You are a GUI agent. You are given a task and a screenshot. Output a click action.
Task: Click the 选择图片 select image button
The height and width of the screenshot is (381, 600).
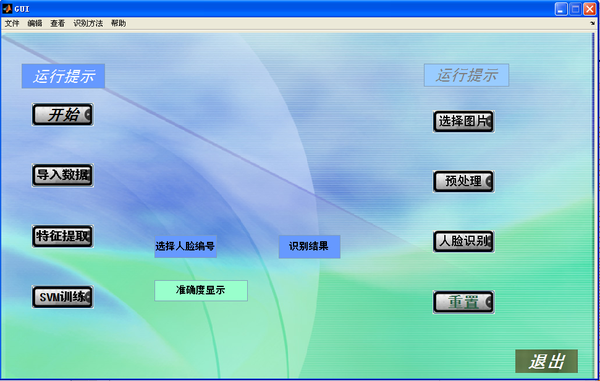[x=463, y=122]
